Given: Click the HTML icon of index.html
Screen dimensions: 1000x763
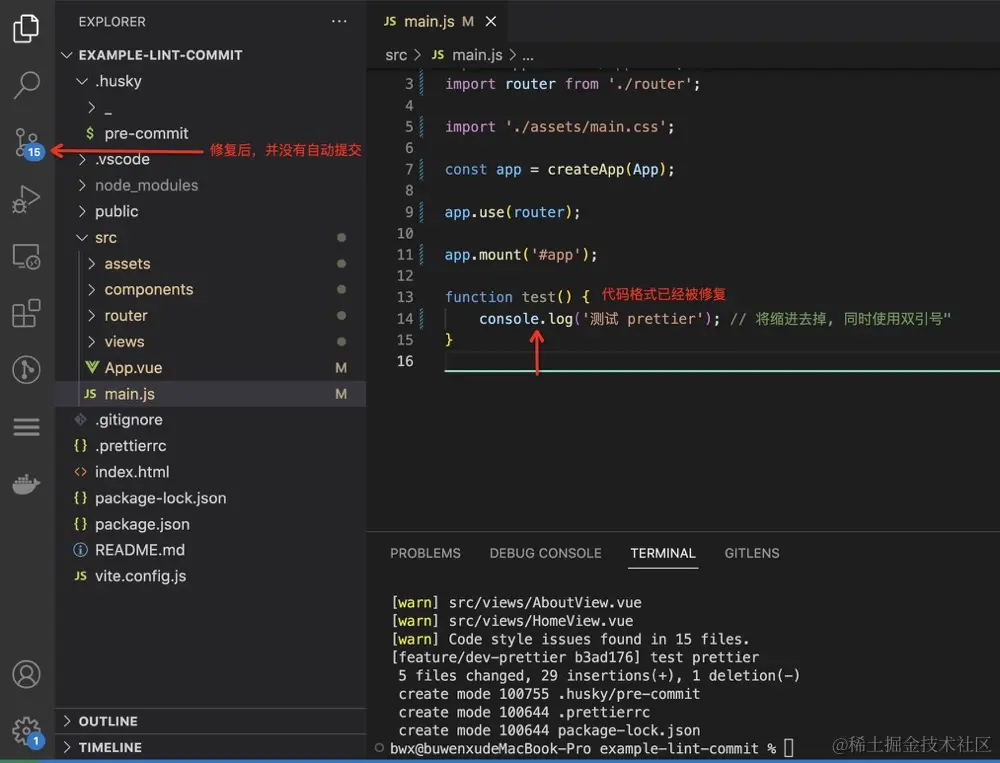Looking at the screenshot, I should (80, 472).
